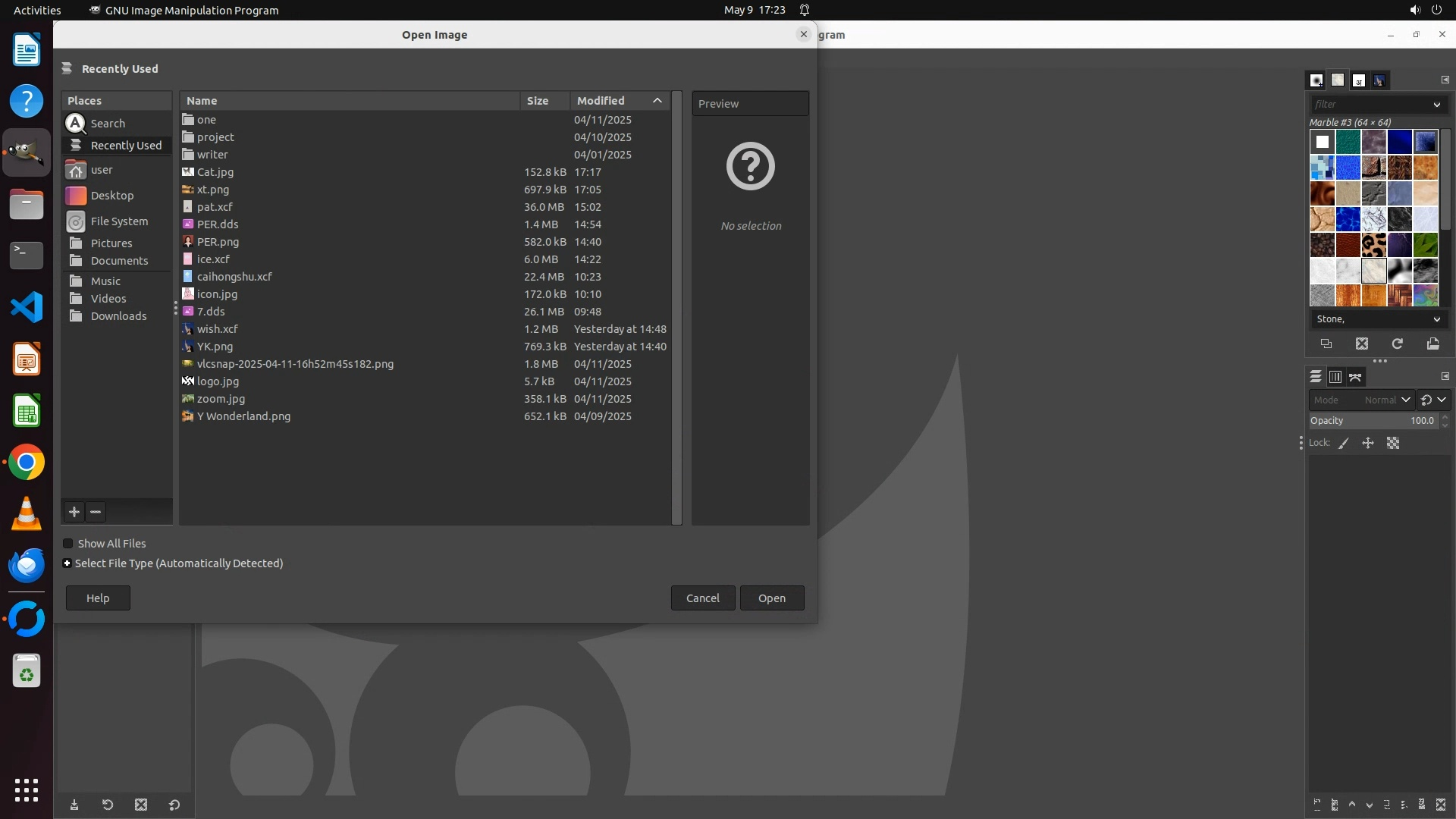Open VLC from the dock
This screenshot has width=1456, height=819.
click(x=27, y=514)
